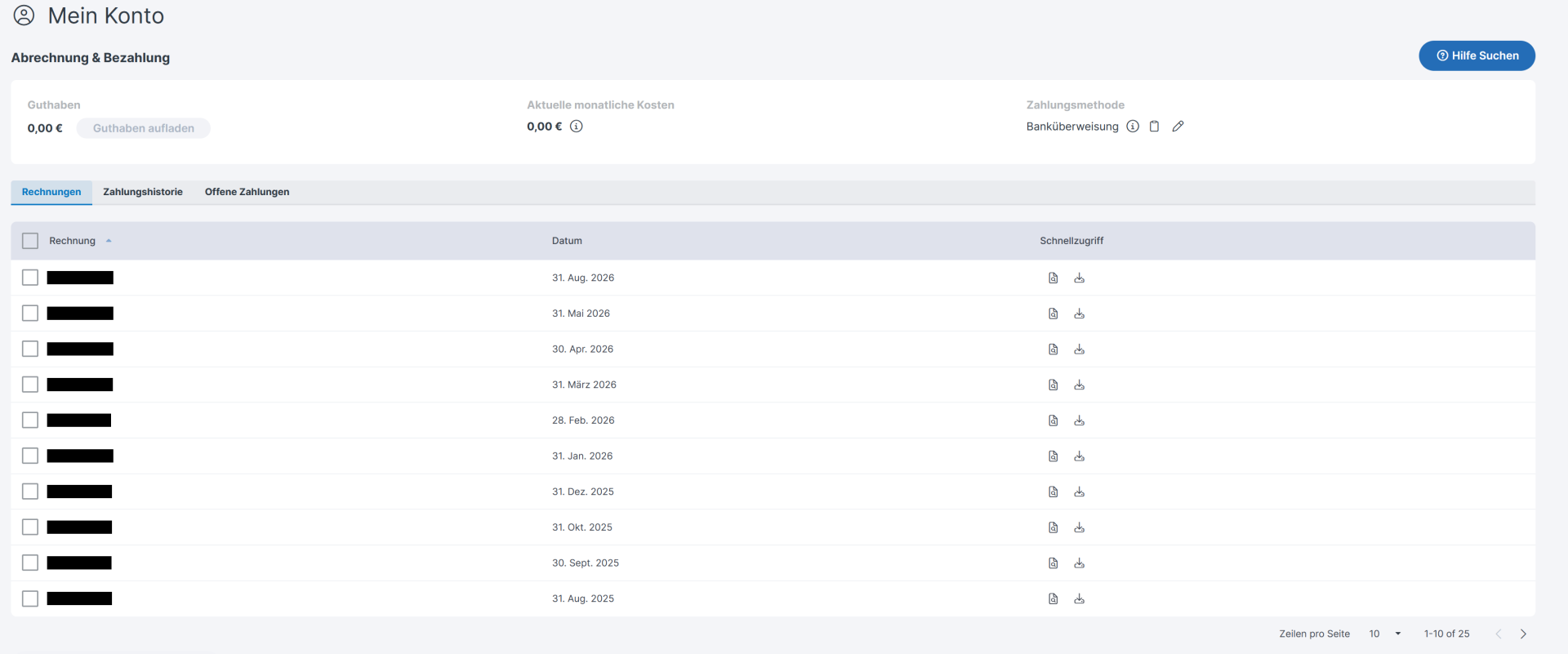Viewport: 1568px width, 654px height.
Task: View invoice document dated 31. Aug. 2026
Action: click(x=1053, y=278)
